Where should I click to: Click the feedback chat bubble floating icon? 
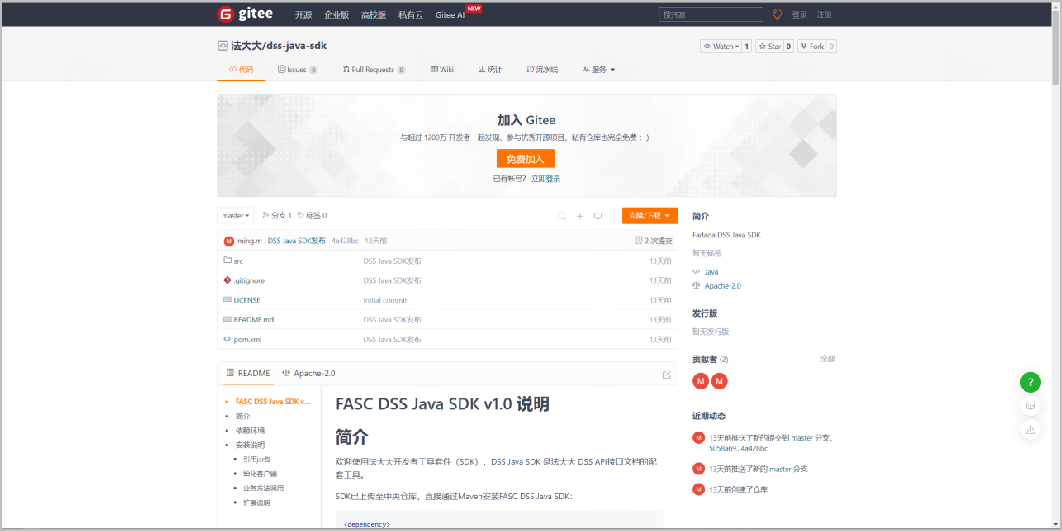coord(1030,406)
